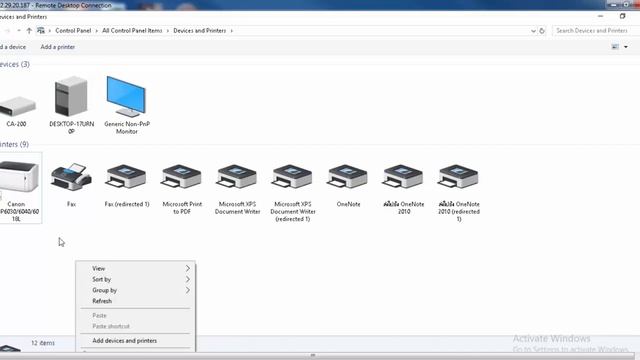Click the Up arrow navigation button
Image resolution: width=640 pixels, height=360 pixels.
pos(29,31)
